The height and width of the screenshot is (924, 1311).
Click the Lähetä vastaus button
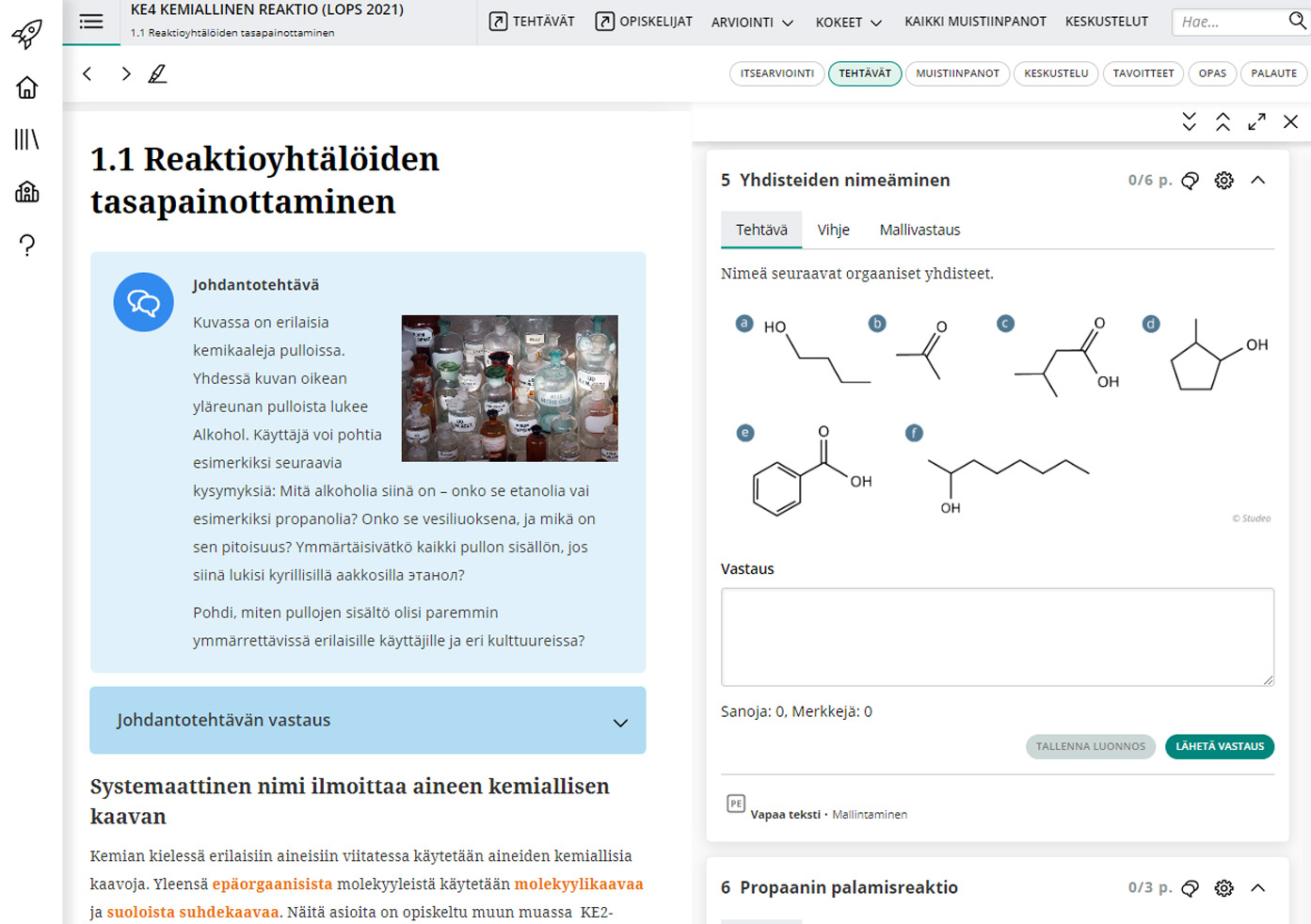[x=1219, y=746]
